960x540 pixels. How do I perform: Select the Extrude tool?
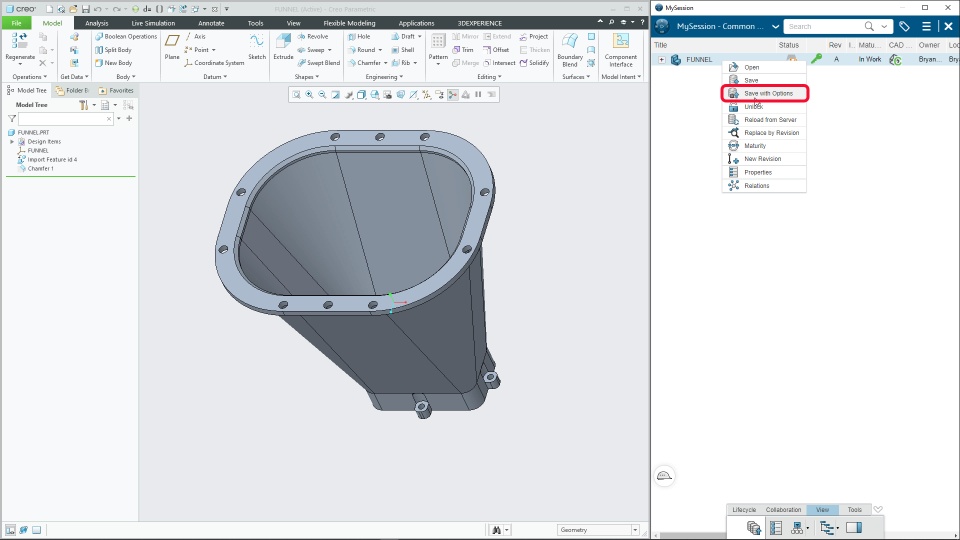pyautogui.click(x=283, y=47)
